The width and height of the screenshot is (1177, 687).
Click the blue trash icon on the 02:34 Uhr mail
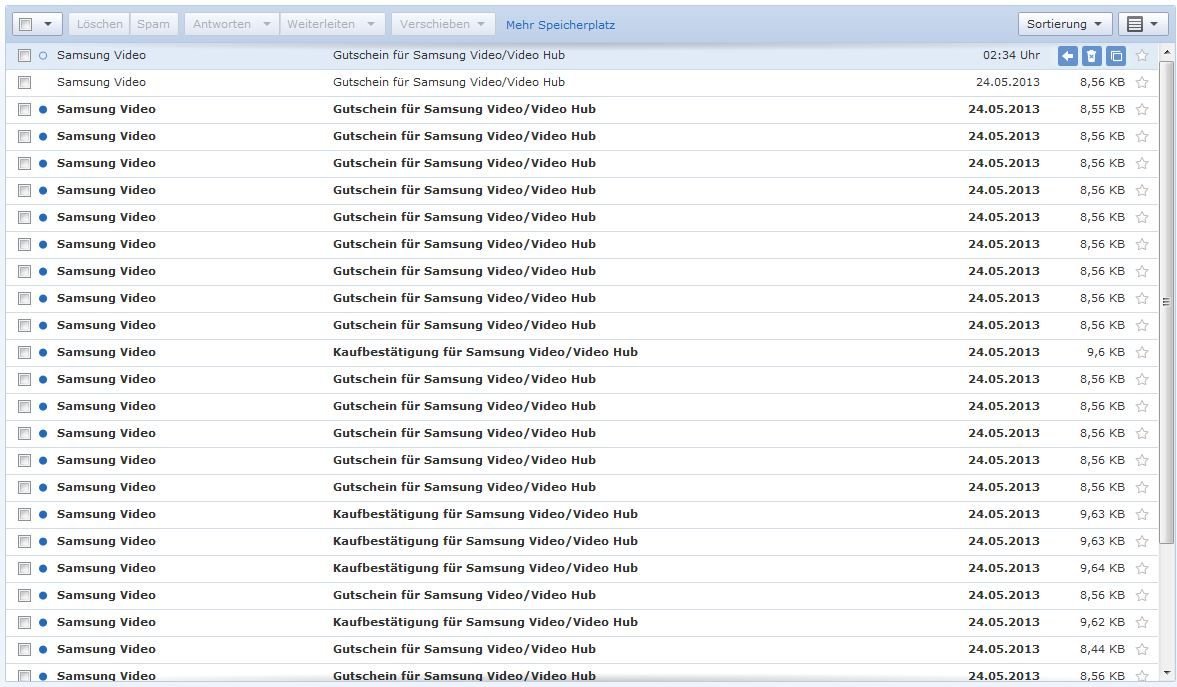point(1091,56)
